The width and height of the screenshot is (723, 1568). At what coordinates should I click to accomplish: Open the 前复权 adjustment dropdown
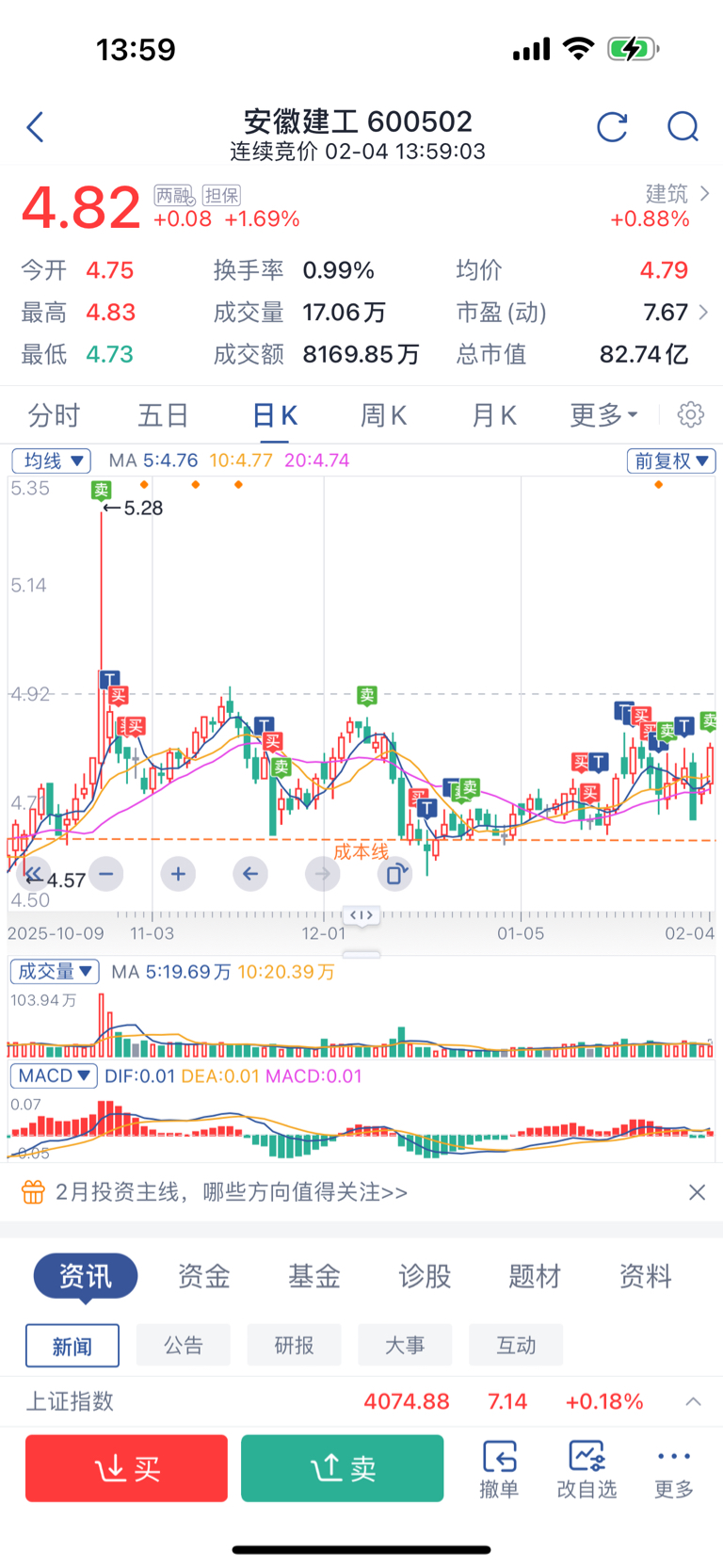pos(671,461)
